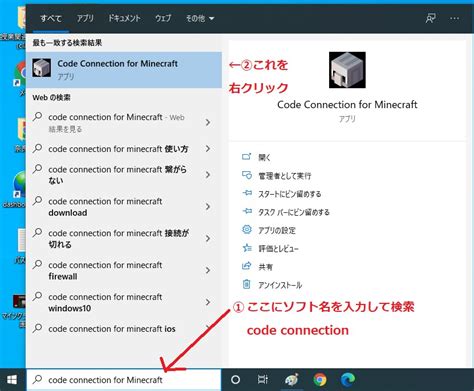474x391 pixels.
Task: Open Google Chrome from the taskbar
Action: [320, 380]
